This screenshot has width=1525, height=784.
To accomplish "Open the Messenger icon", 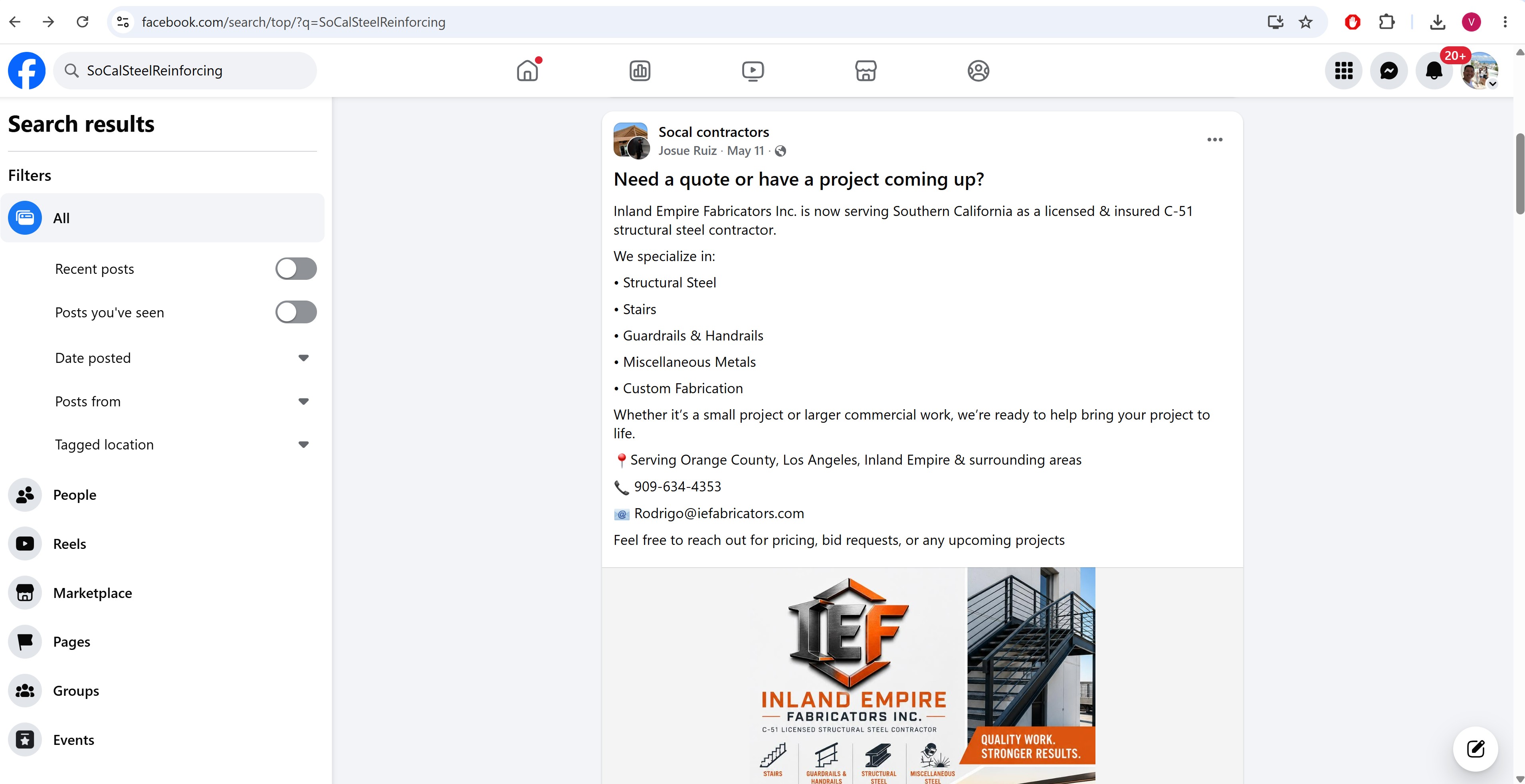I will click(1389, 71).
